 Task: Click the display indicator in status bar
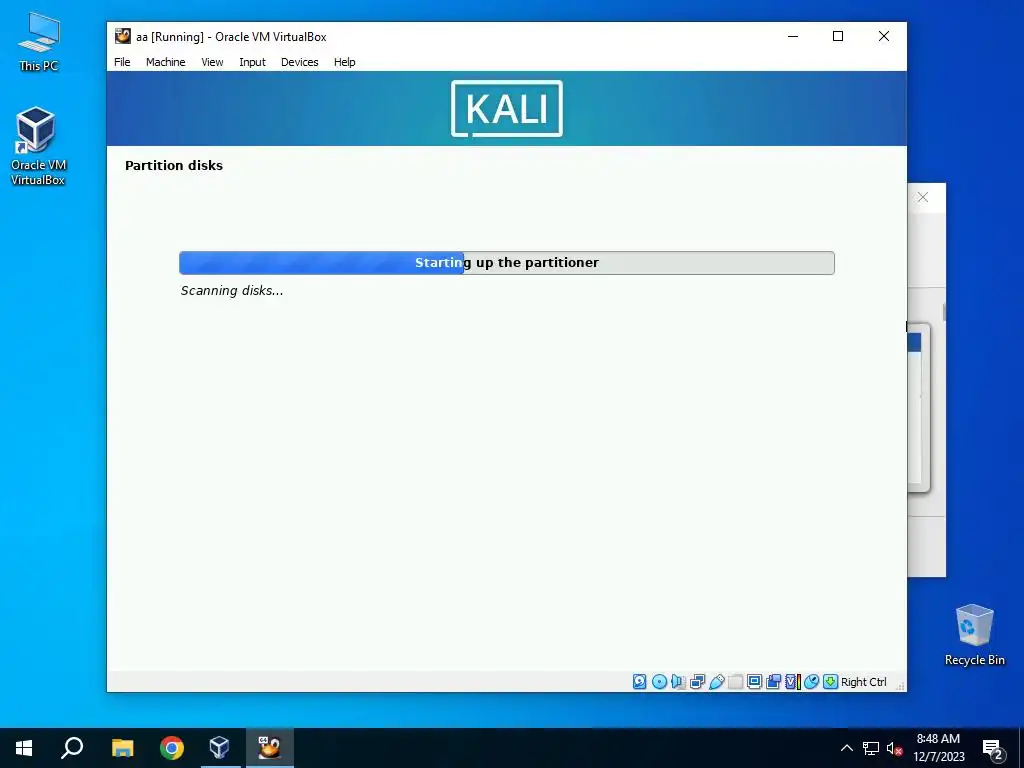(x=754, y=682)
